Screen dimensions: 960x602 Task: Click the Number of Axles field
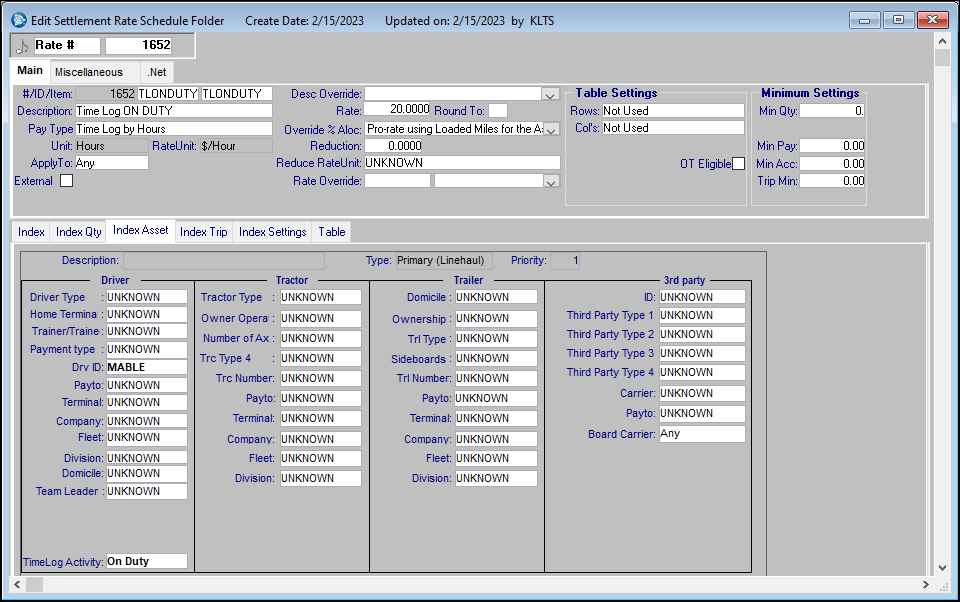(x=321, y=338)
